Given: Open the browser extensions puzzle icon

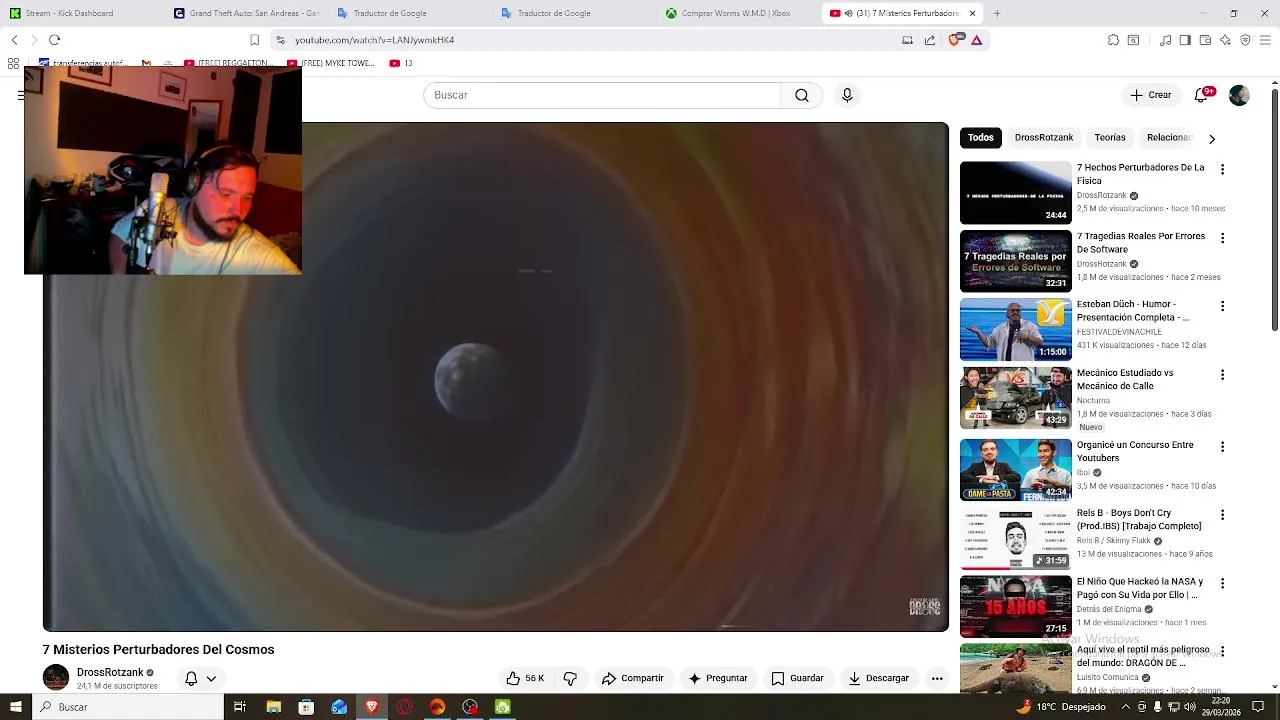Looking at the screenshot, I should click(1113, 40).
